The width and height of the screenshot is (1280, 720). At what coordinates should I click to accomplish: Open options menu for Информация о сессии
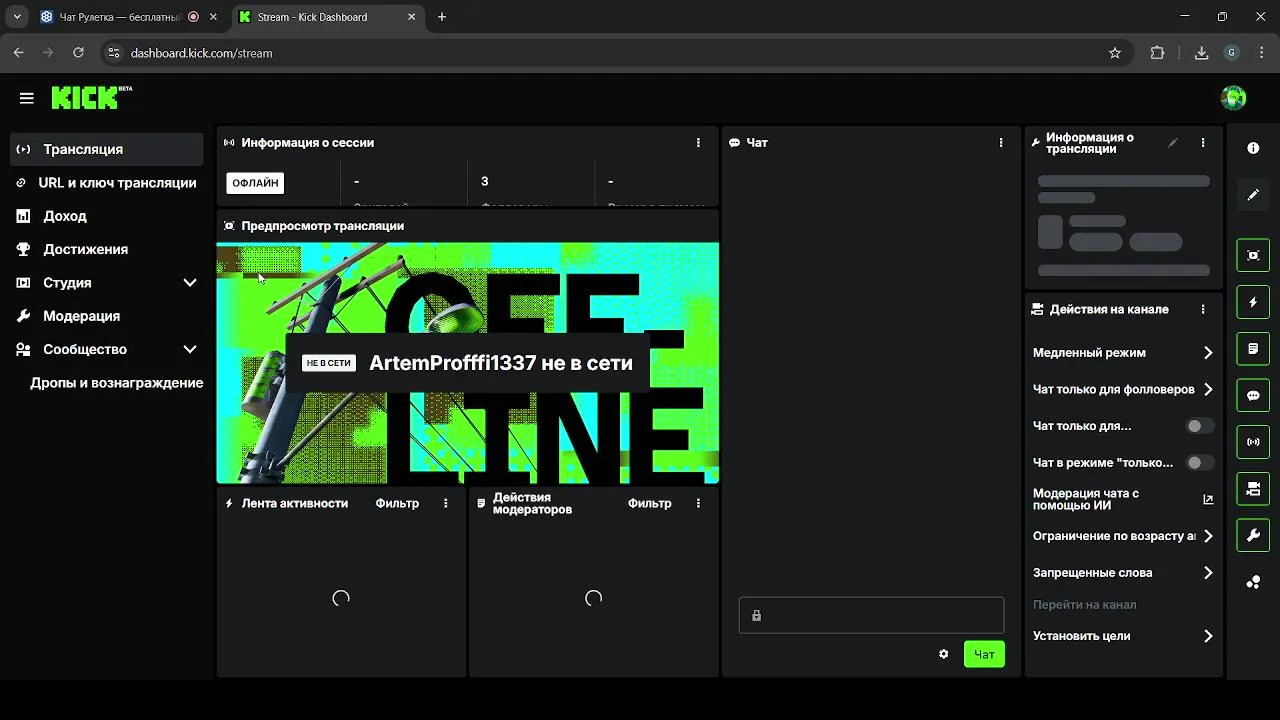pos(698,143)
